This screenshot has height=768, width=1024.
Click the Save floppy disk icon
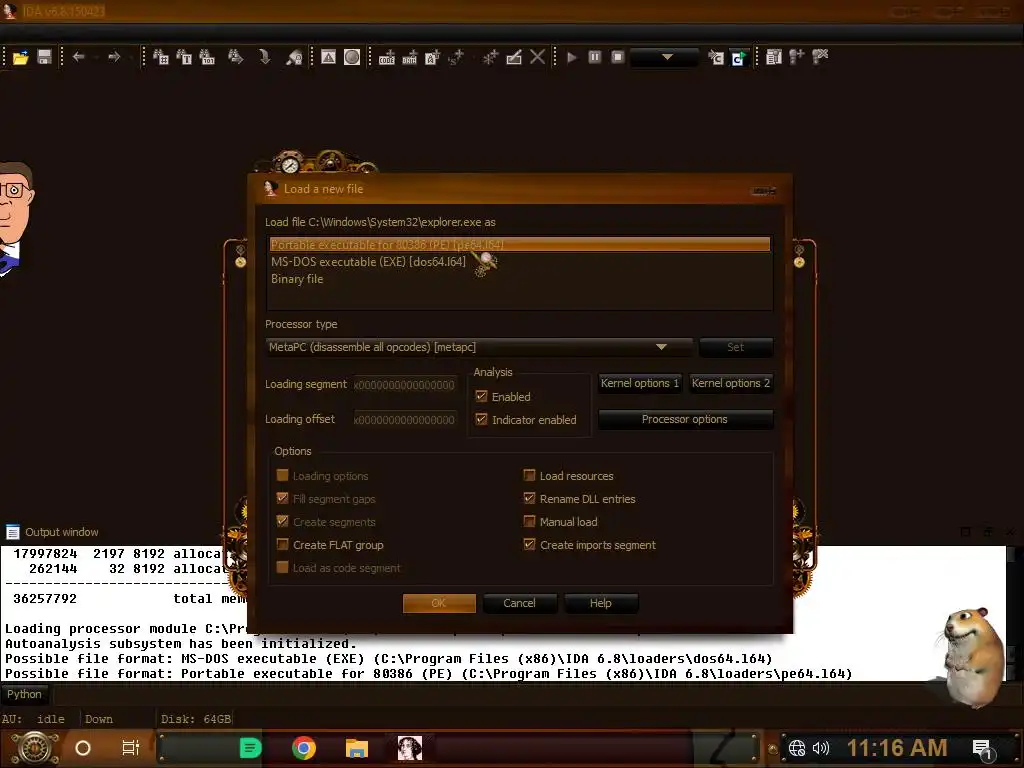(x=44, y=57)
